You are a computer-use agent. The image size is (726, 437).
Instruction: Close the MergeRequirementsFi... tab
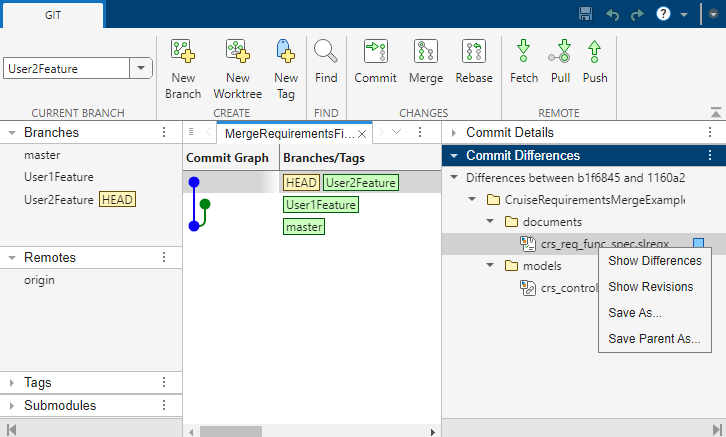point(363,133)
